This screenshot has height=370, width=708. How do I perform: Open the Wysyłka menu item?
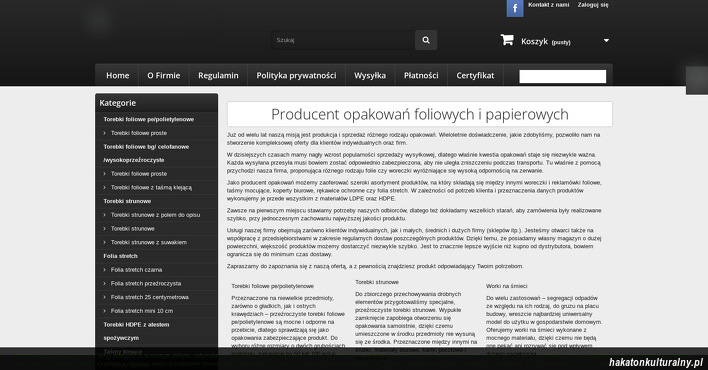click(x=370, y=75)
